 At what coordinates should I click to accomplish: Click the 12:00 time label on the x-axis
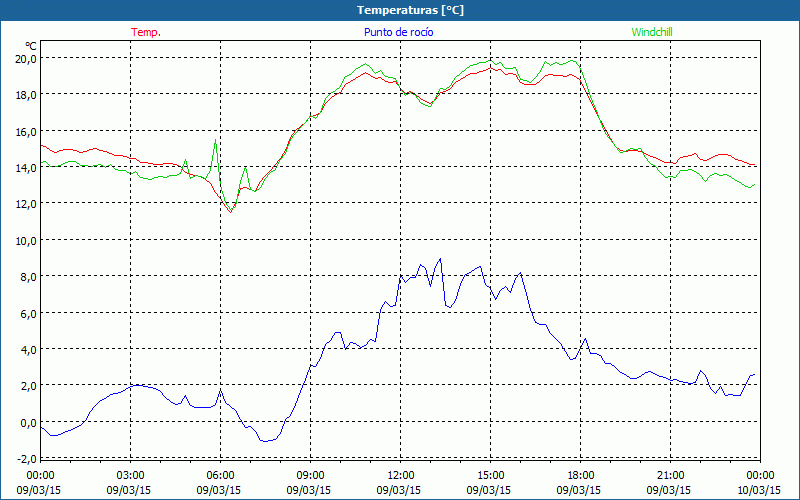tap(400, 476)
